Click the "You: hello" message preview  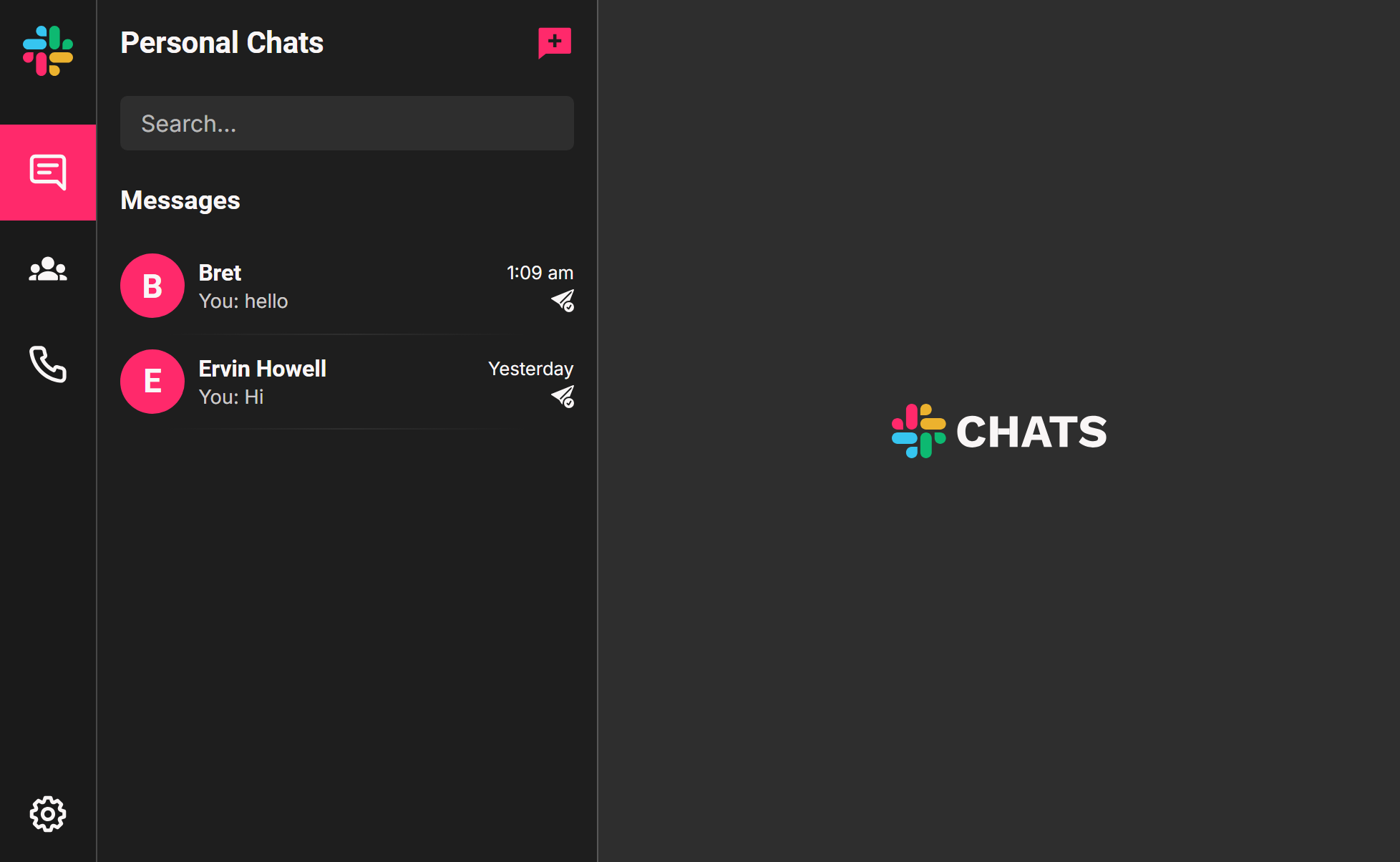243,301
